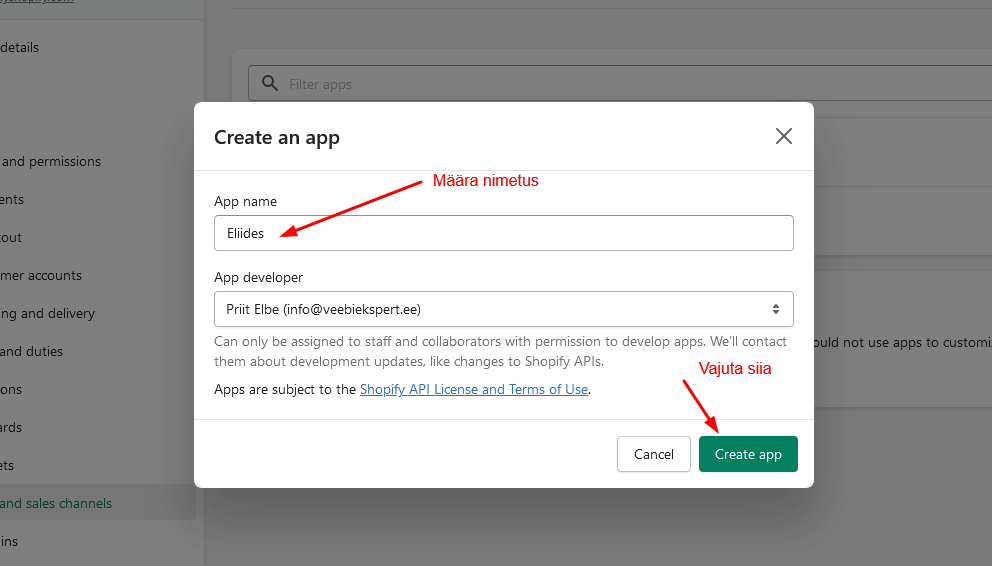The image size is (992, 566).
Task: Open Shipping and delivery settings
Action: 47,313
